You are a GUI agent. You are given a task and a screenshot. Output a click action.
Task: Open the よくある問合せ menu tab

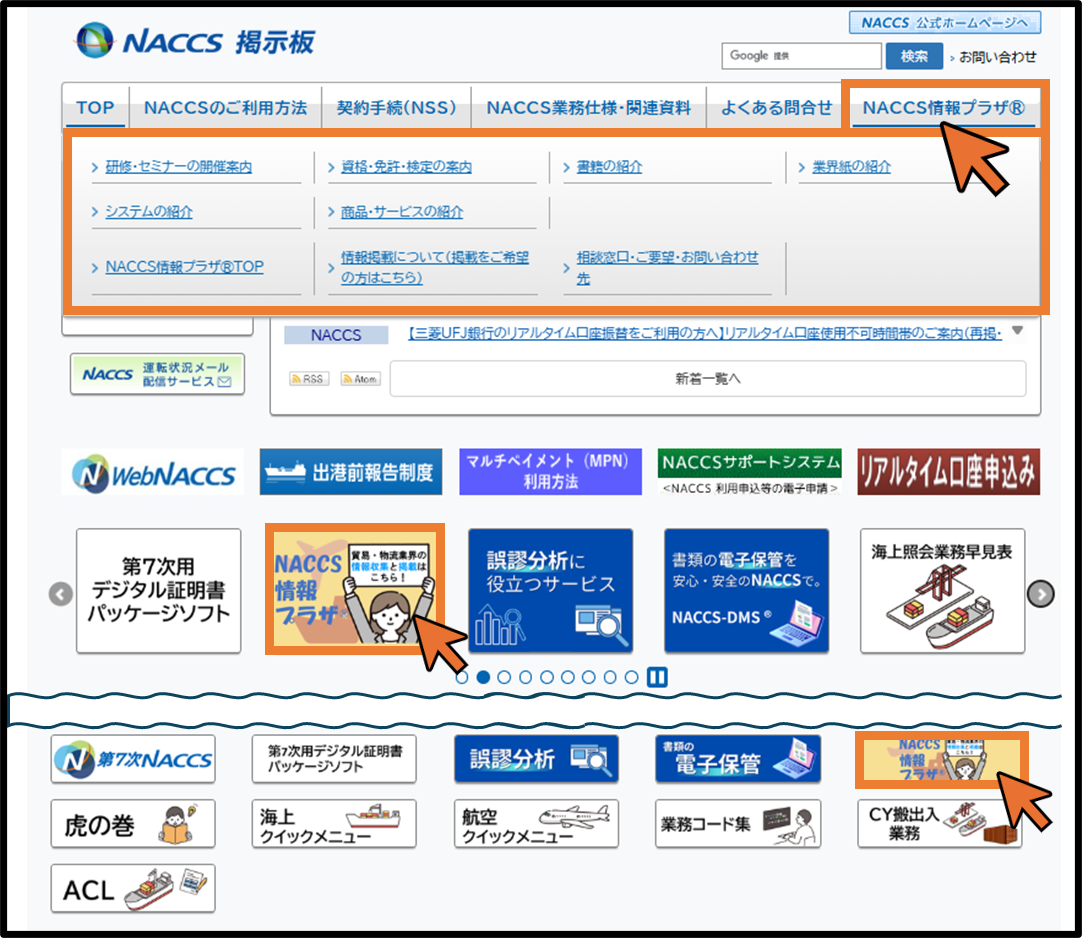(x=776, y=108)
